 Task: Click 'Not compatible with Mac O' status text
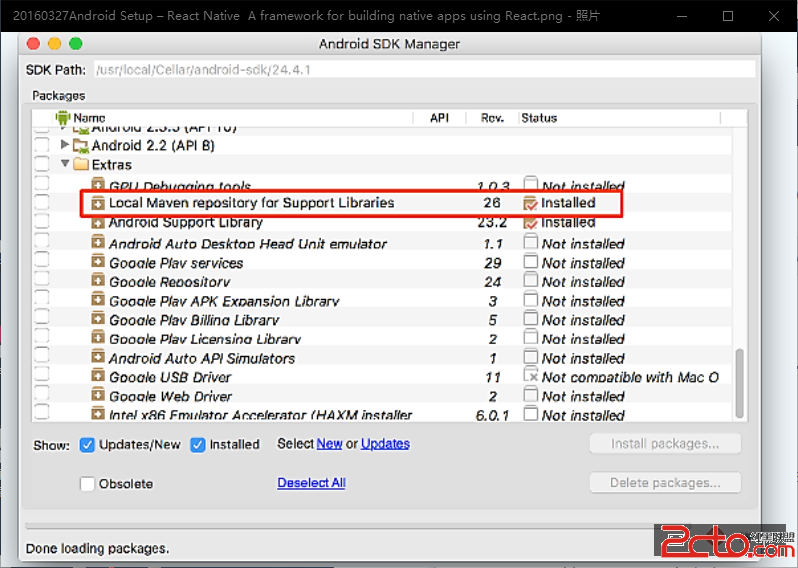click(630, 377)
